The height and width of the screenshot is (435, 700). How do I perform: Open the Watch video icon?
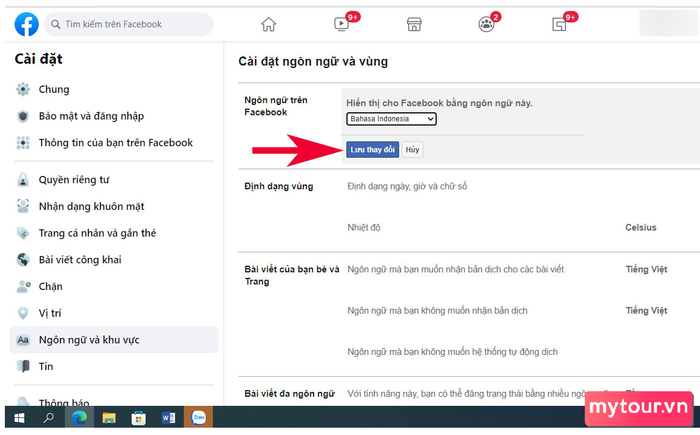click(342, 24)
